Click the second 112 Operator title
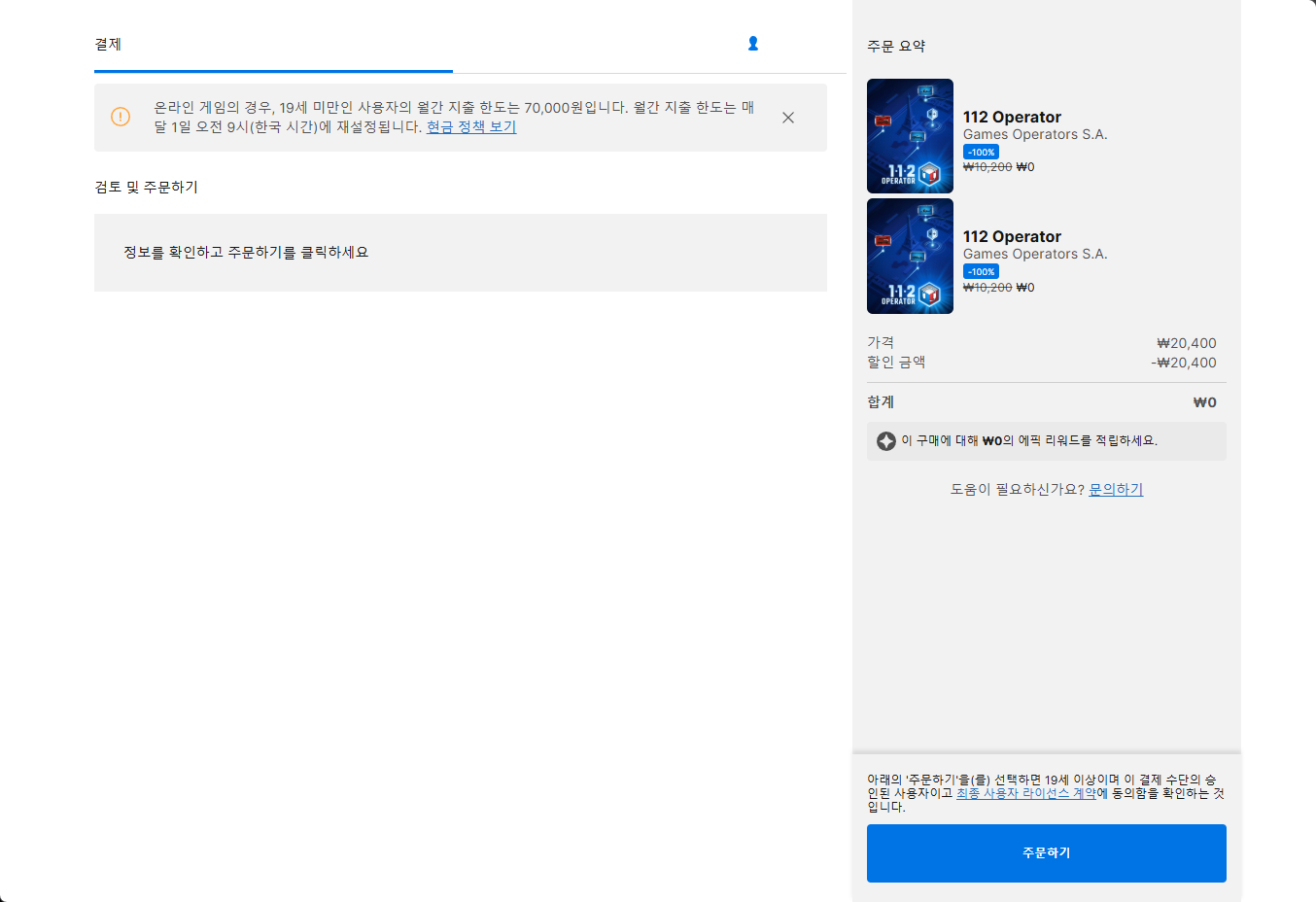Image resolution: width=1316 pixels, height=902 pixels. coord(1012,236)
